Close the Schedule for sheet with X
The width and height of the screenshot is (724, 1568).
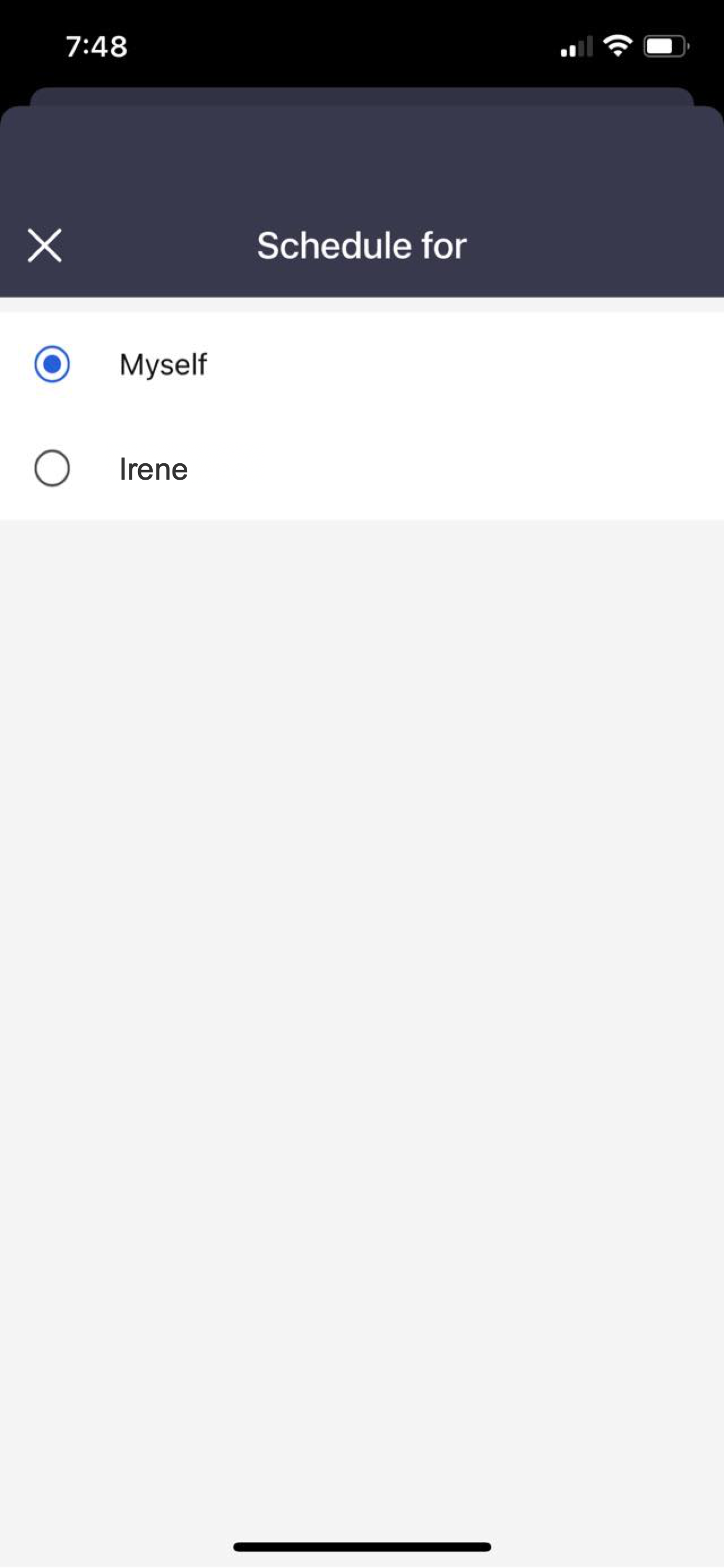(45, 245)
